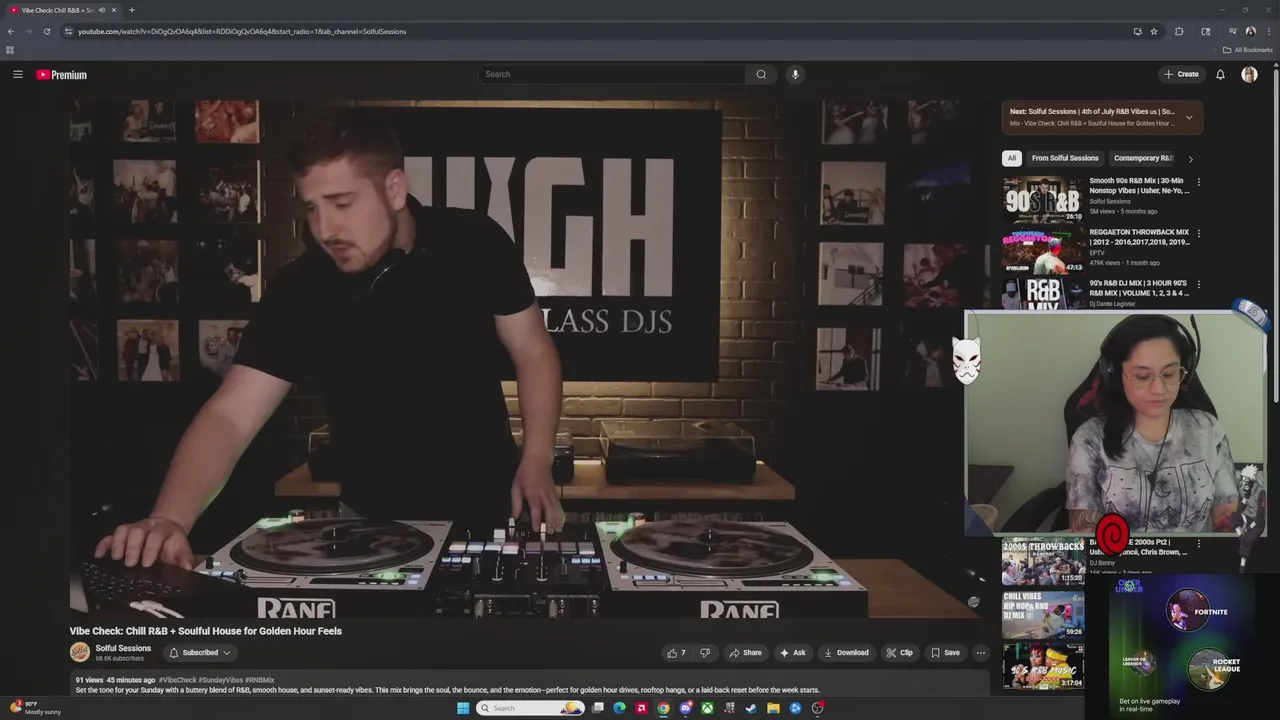The height and width of the screenshot is (720, 1280).
Task: Open Subscribed dropdown chevron
Action: tap(226, 653)
